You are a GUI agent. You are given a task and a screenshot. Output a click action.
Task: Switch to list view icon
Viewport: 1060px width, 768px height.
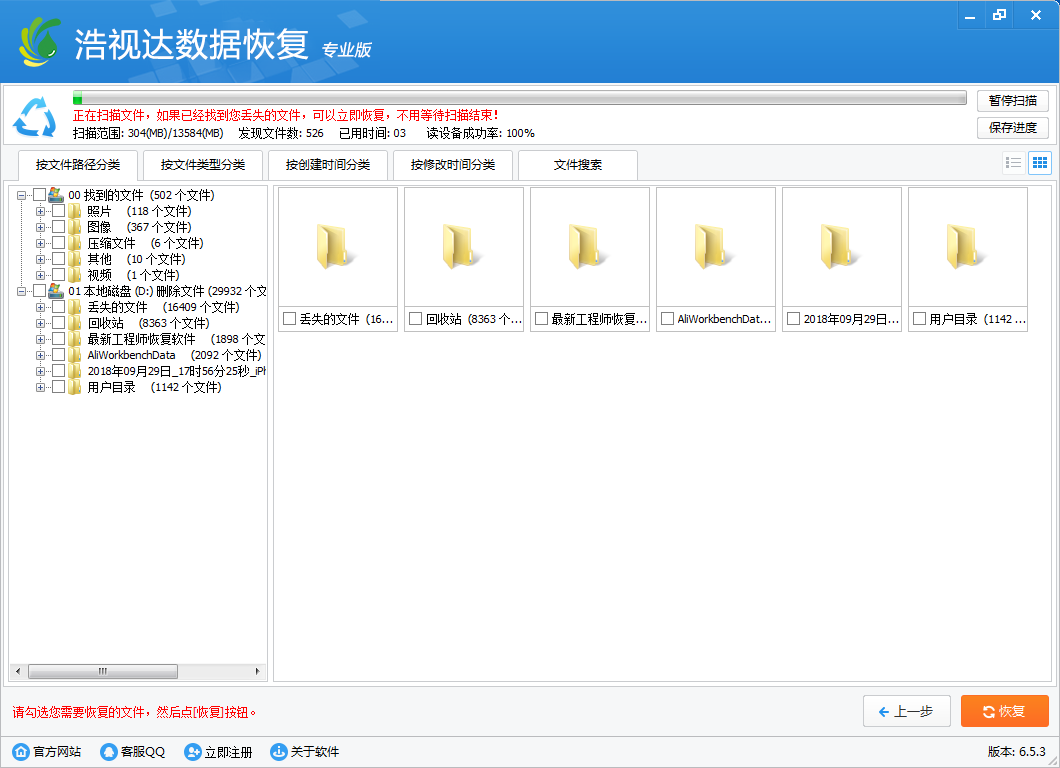tap(1014, 163)
